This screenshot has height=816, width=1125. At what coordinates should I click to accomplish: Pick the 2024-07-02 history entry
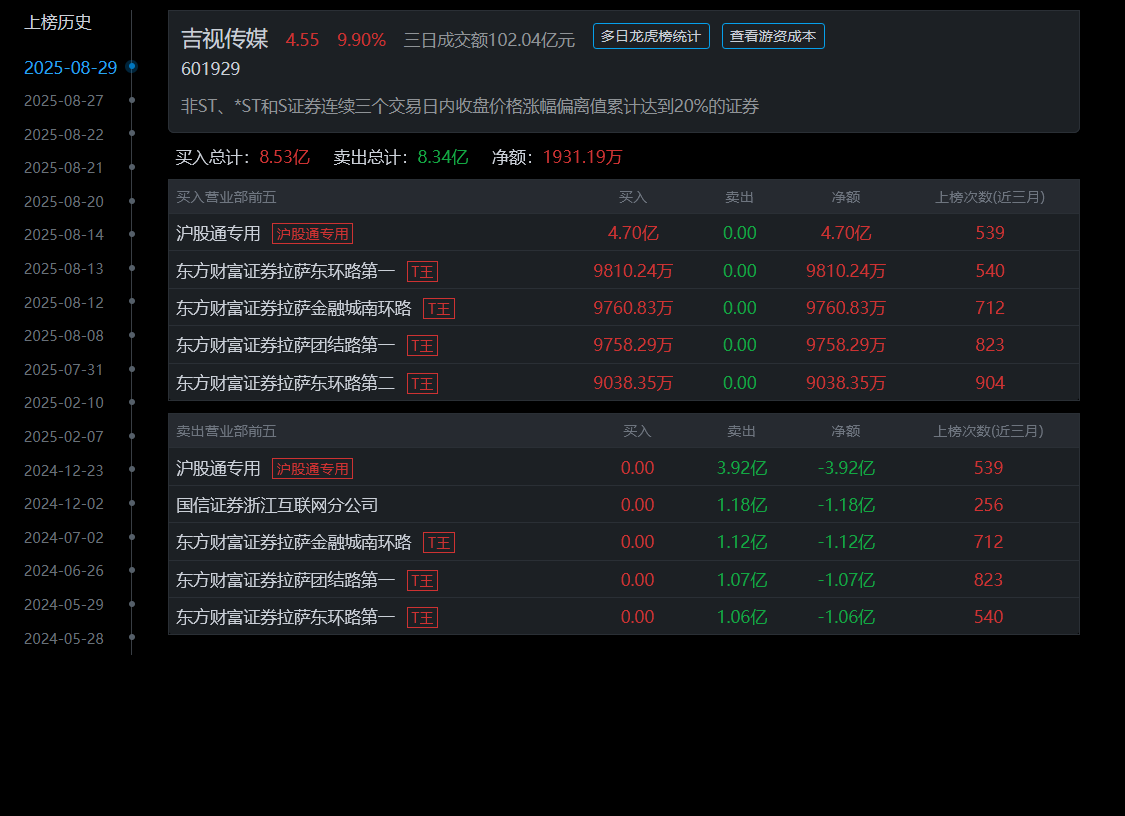tap(64, 537)
